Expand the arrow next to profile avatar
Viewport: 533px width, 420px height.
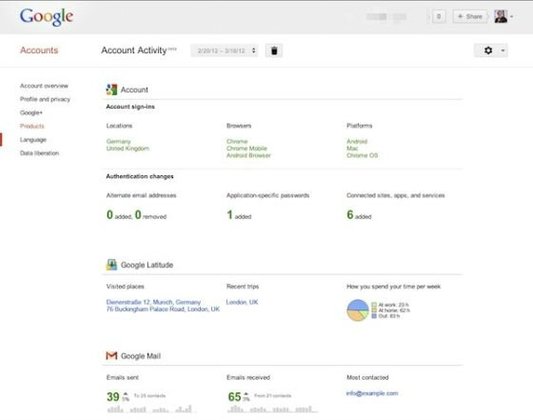coord(511,16)
